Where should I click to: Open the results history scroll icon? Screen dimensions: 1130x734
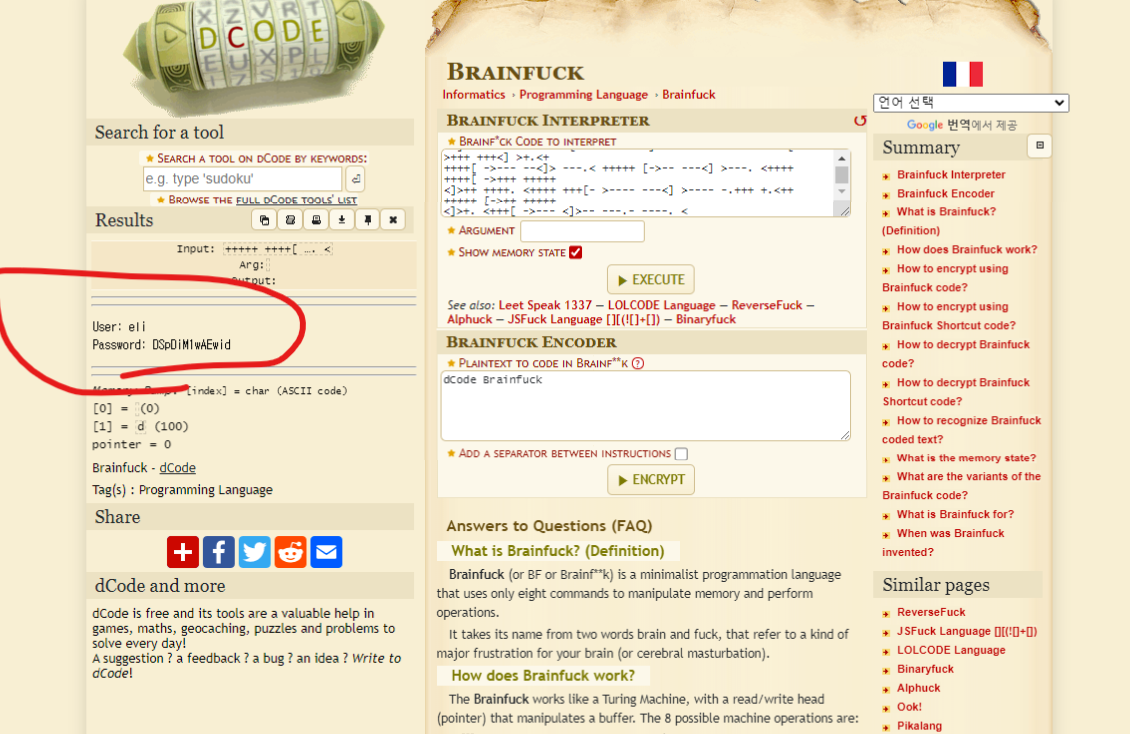click(x=290, y=220)
